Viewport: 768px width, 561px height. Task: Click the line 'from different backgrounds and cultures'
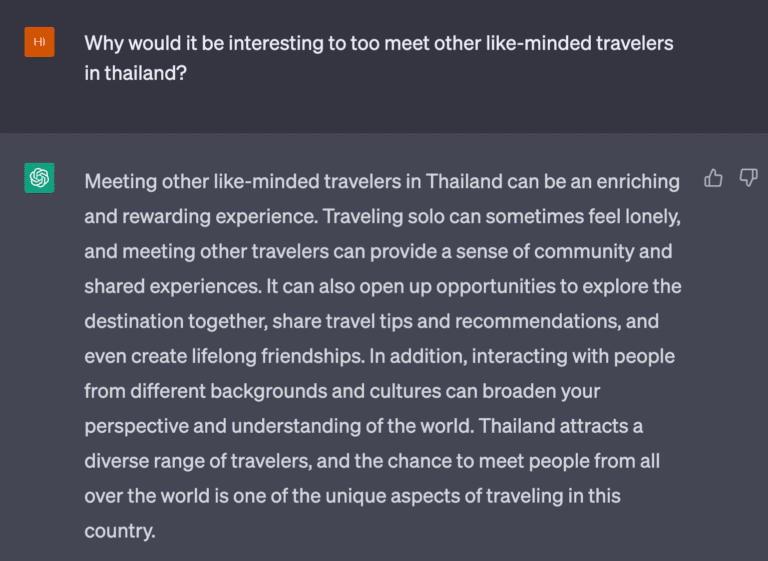342,391
